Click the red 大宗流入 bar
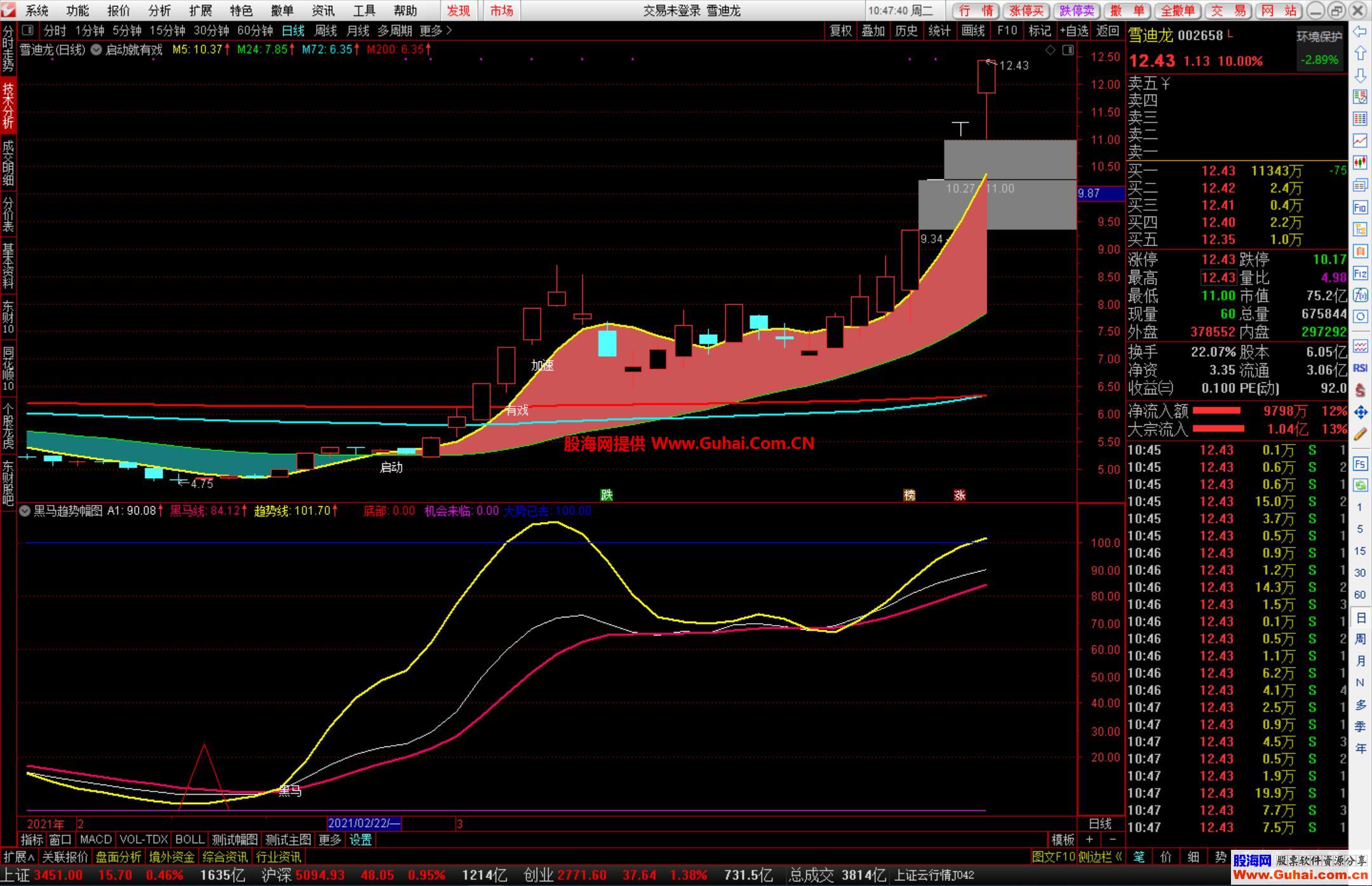 pos(1218,429)
